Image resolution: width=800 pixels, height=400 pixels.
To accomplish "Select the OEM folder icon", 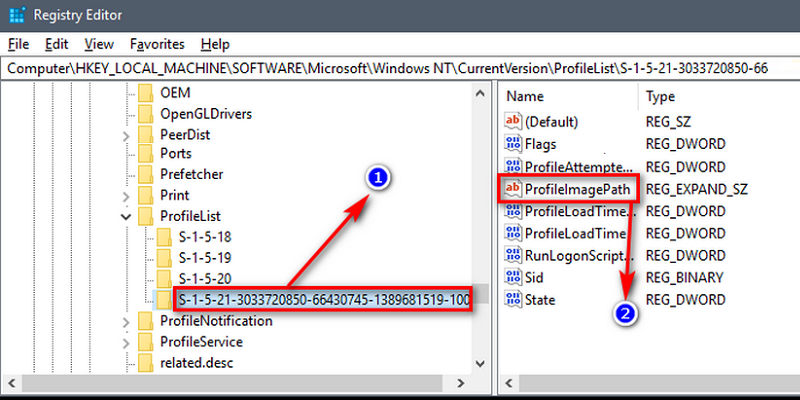I will pyautogui.click(x=146, y=93).
